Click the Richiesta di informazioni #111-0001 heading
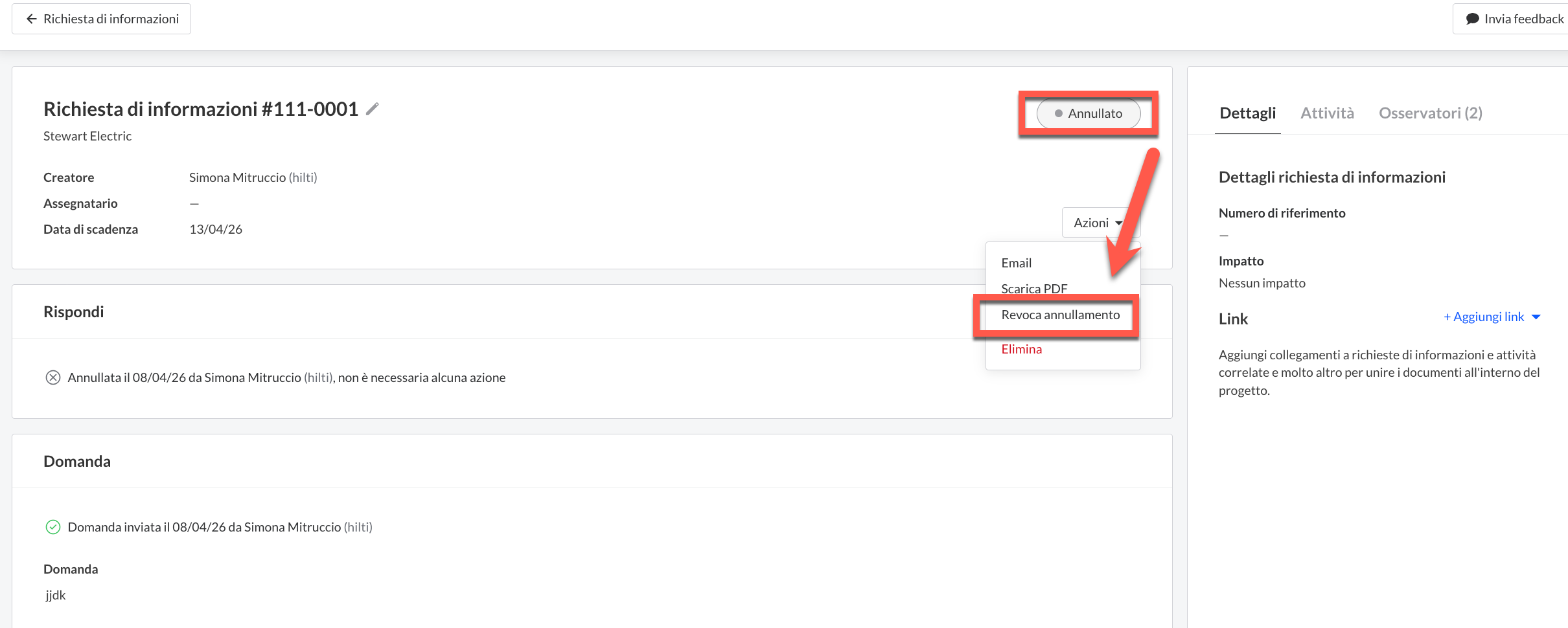 click(201, 109)
